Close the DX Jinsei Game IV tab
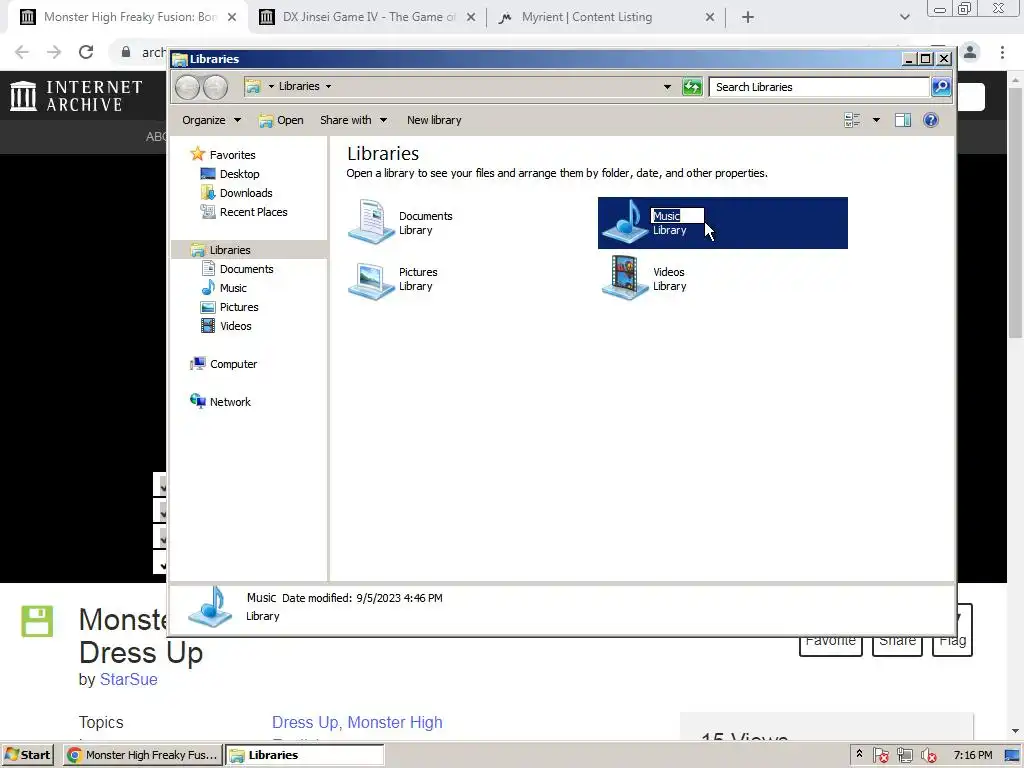The width and height of the screenshot is (1024, 768). 471,18
